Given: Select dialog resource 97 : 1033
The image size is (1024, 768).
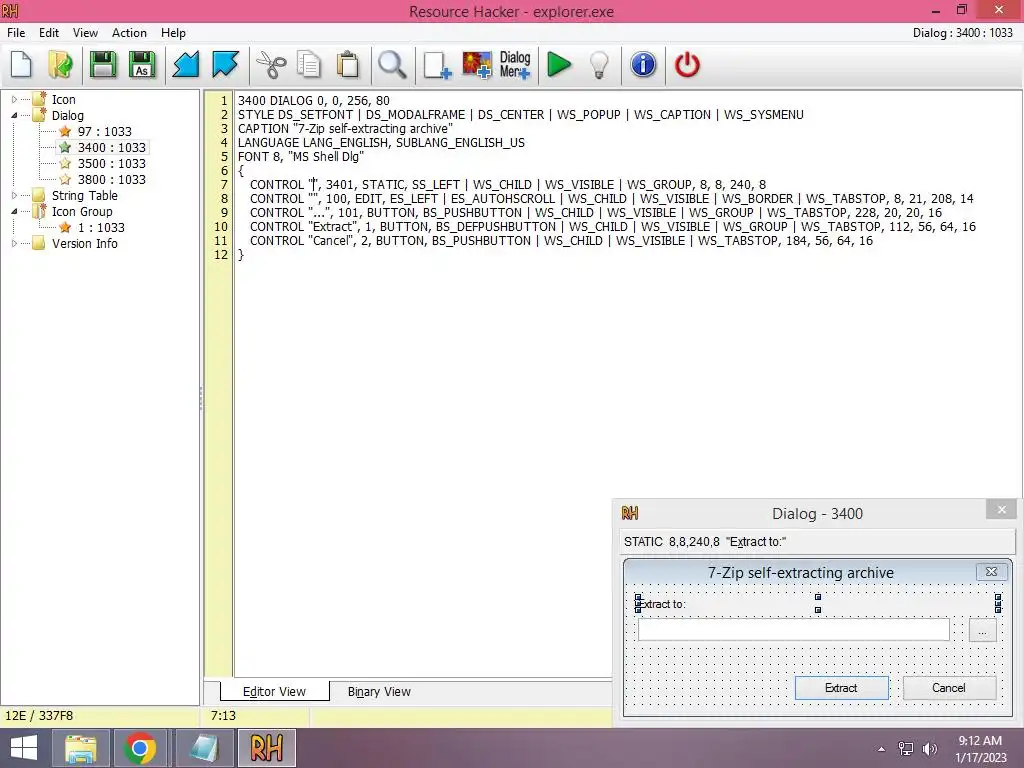Looking at the screenshot, I should (104, 131).
